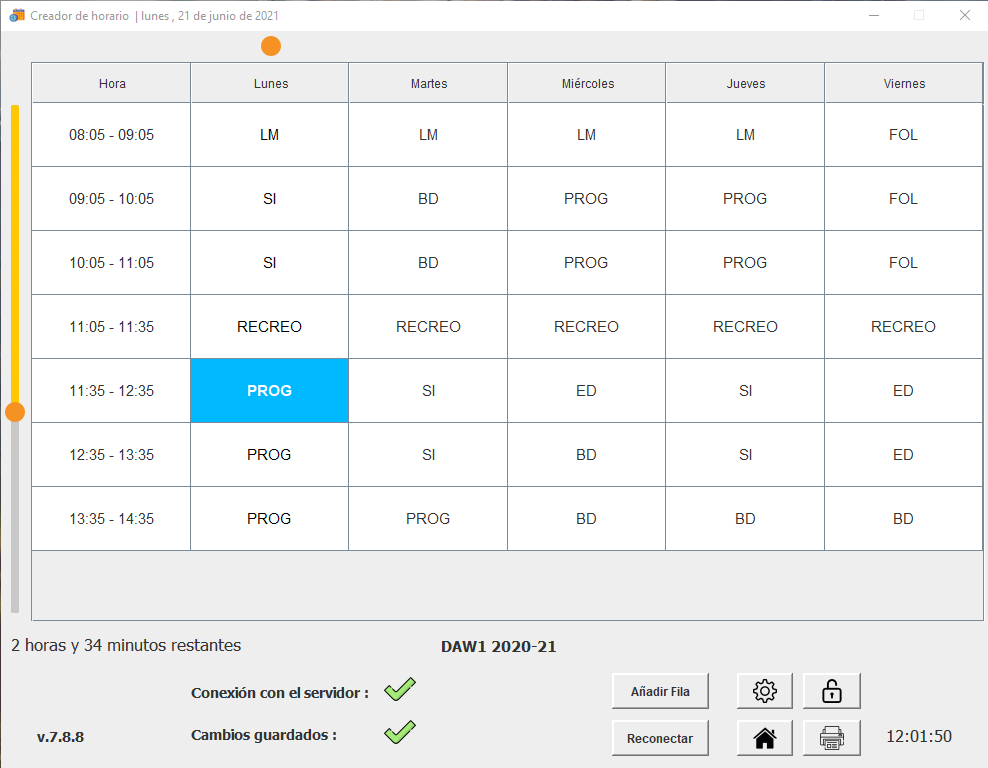Click Friday's first FOL cell
988x768 pixels.
tap(903, 135)
